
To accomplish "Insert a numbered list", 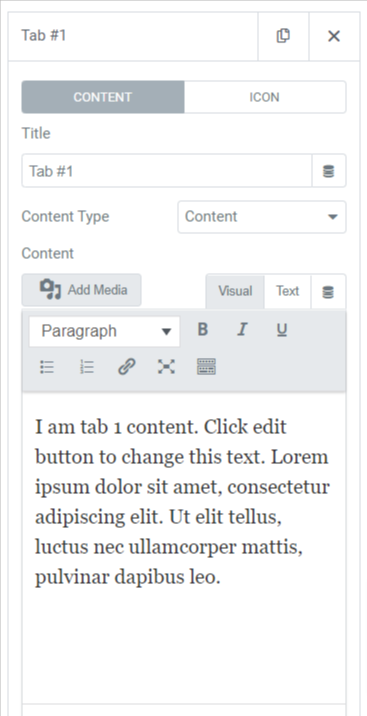I will click(87, 367).
